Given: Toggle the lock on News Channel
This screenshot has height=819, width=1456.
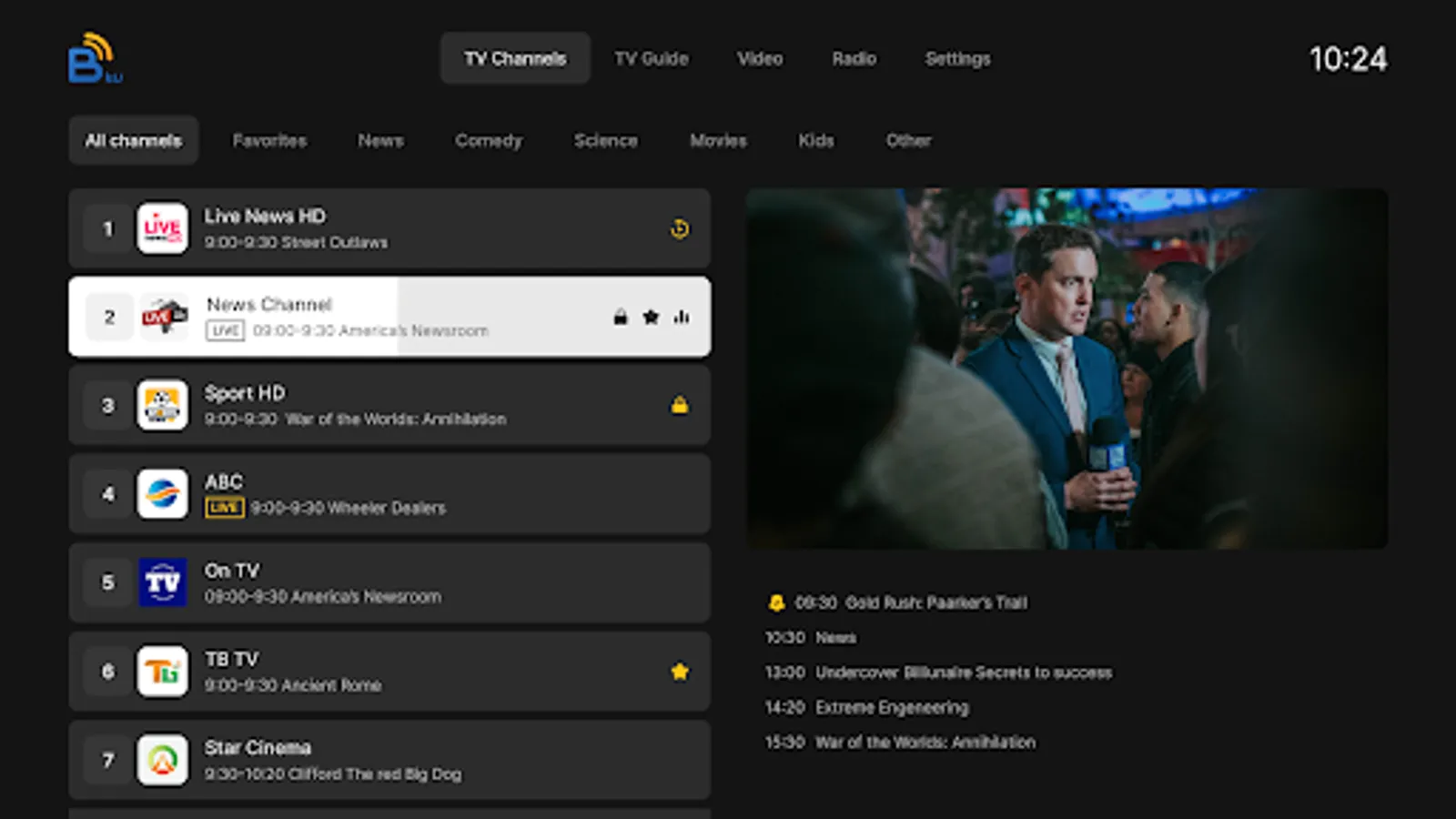Looking at the screenshot, I should click(621, 317).
